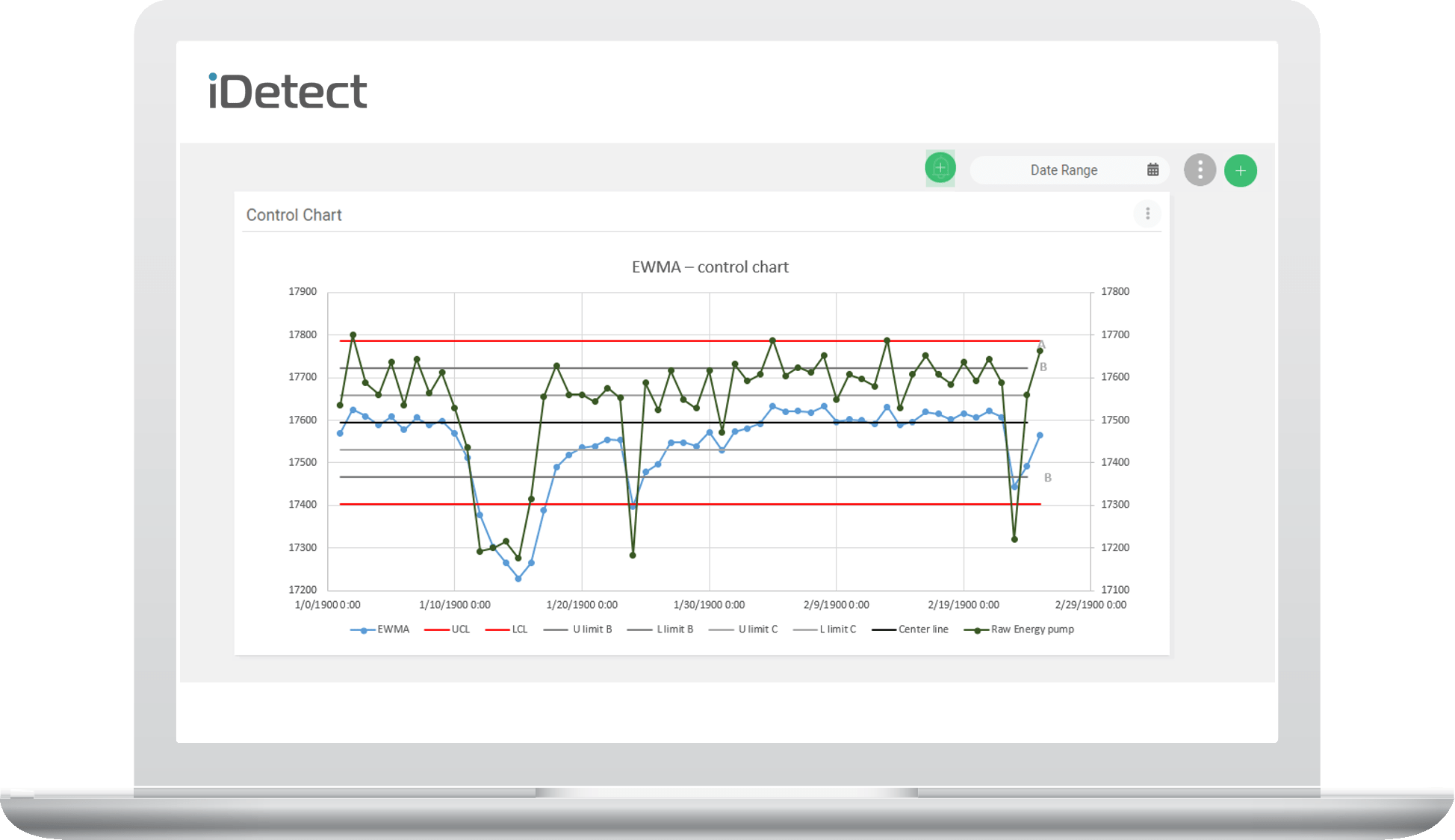Click the highlighted green plus button
1455x840 pixels.
click(940, 168)
